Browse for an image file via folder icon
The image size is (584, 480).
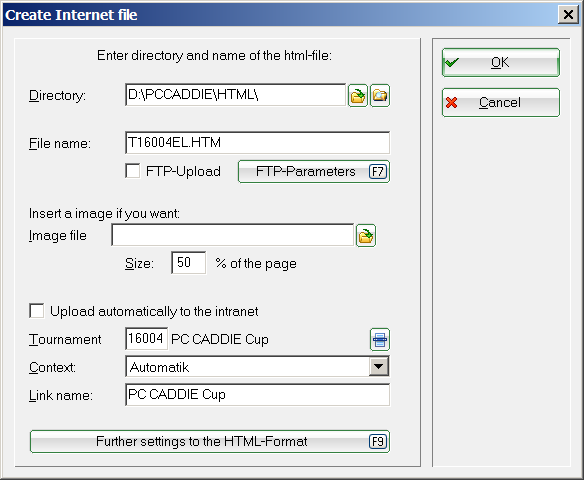click(x=366, y=236)
